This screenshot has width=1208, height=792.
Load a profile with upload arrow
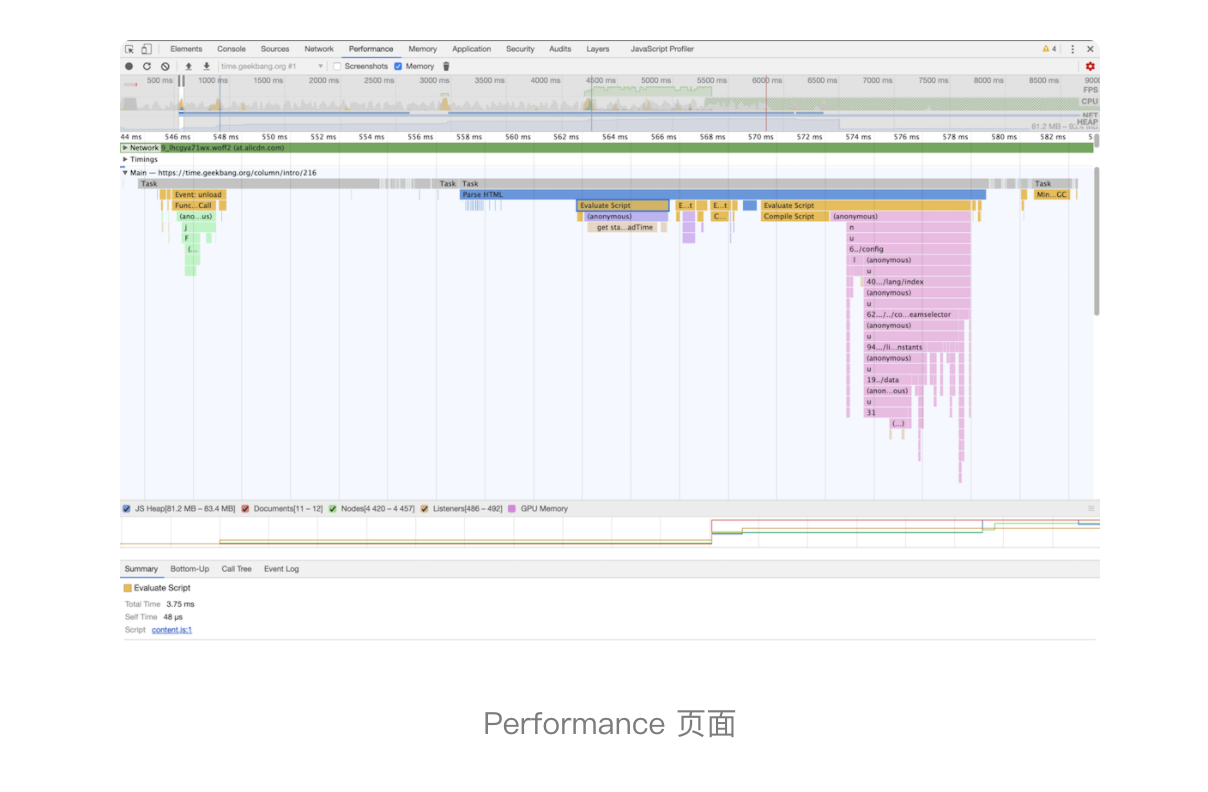click(188, 66)
